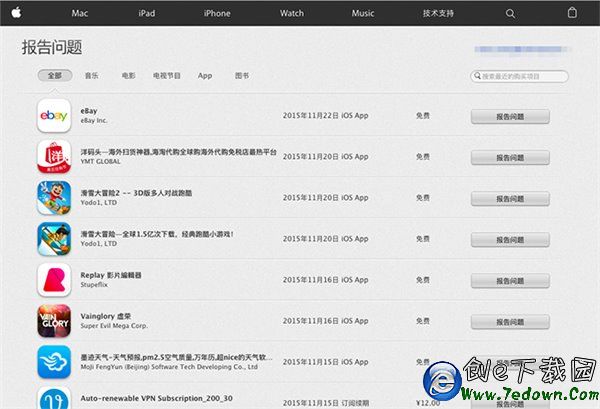
Task: Report a problem for Replay
Action: coord(510,280)
